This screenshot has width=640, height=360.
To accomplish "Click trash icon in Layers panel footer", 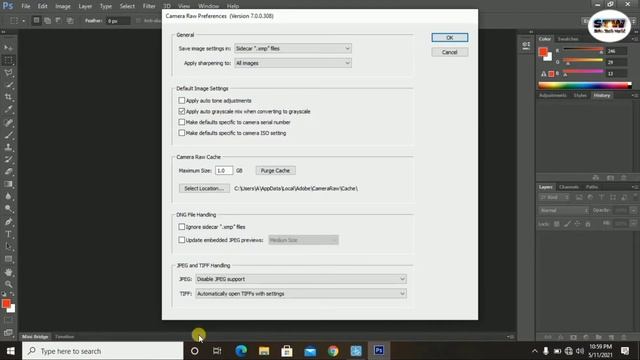I will coord(624,337).
